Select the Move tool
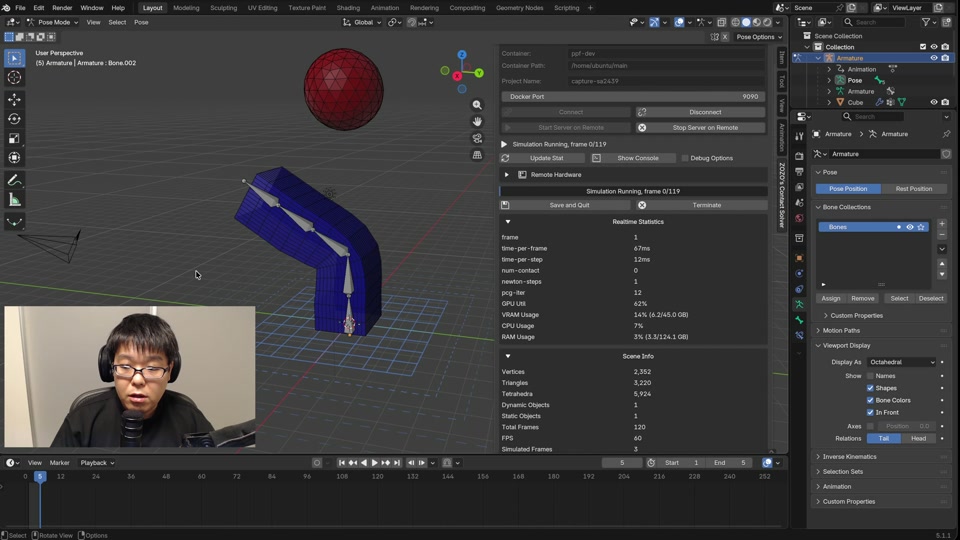The height and width of the screenshot is (540, 960). tap(14, 99)
